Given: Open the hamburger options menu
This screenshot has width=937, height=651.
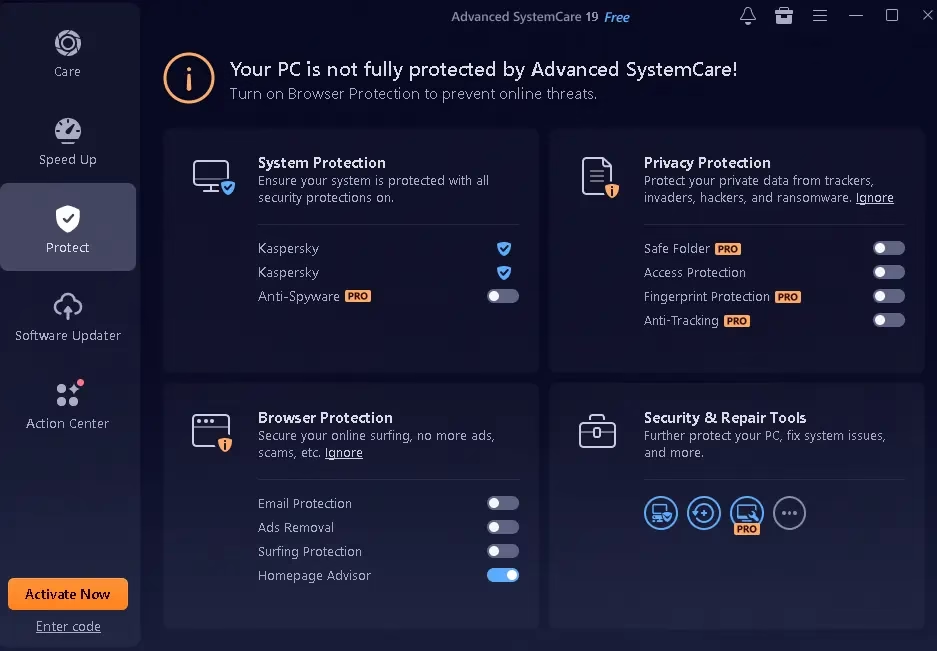Looking at the screenshot, I should [820, 16].
